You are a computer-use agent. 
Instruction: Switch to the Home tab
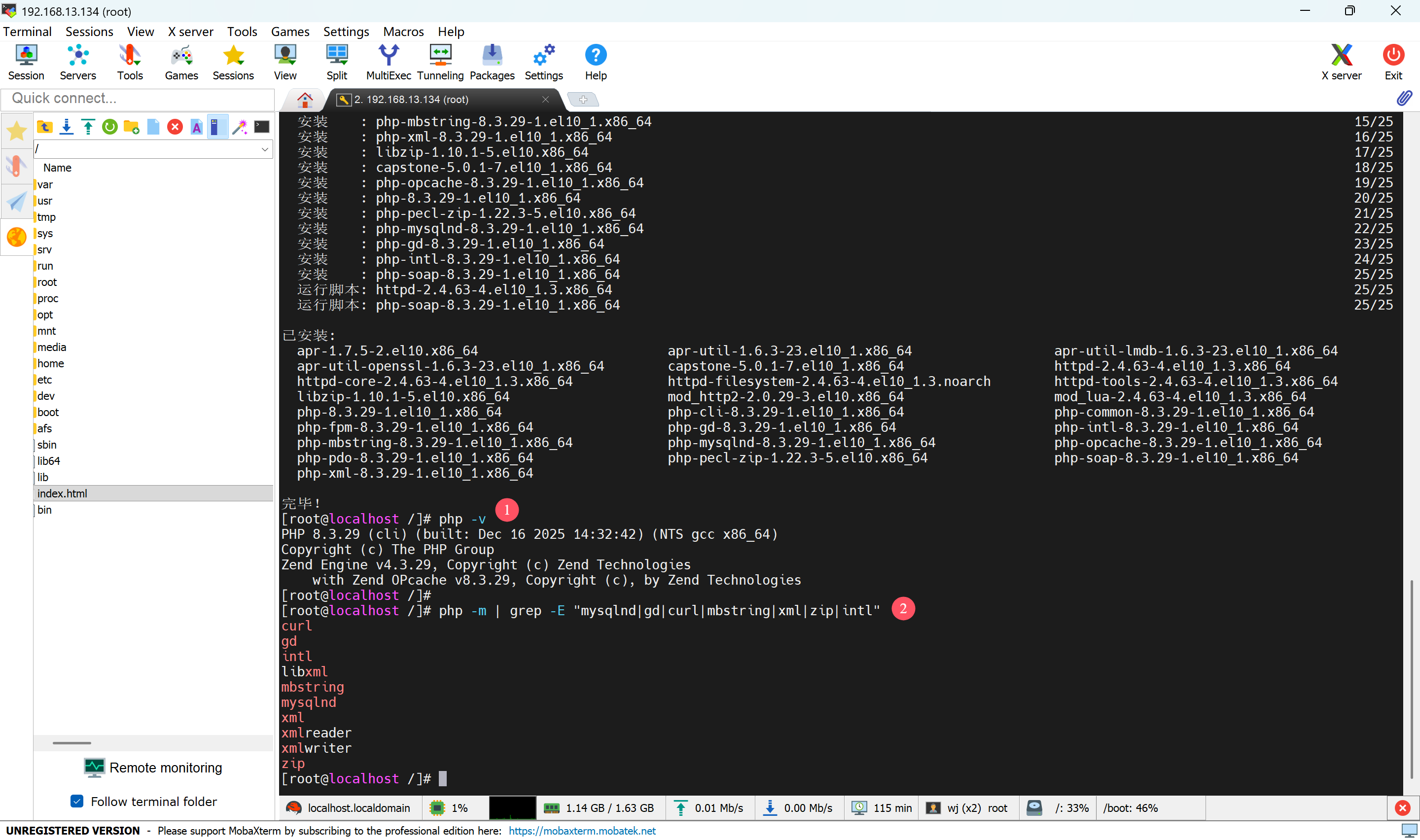(305, 100)
